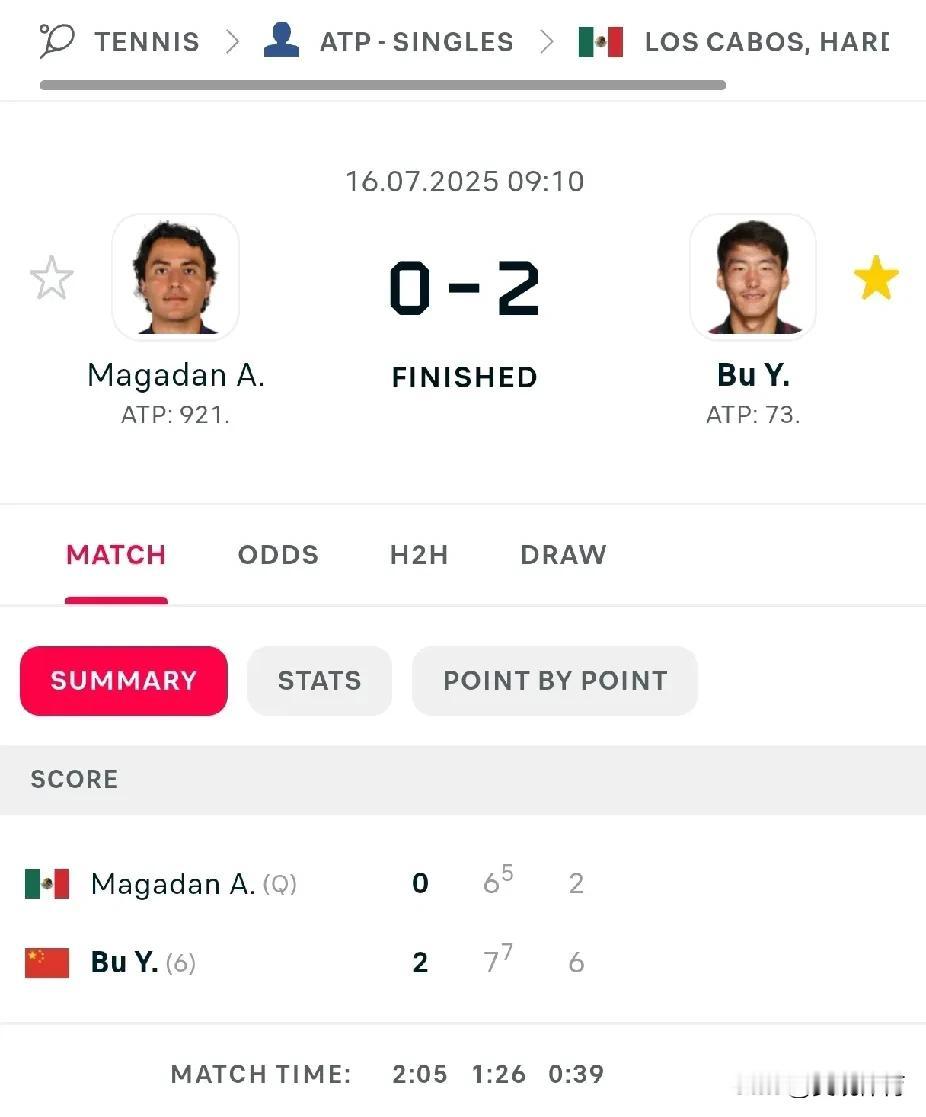Screen dimensions: 926x1117
Task: Favorite Magadan A. with the empty star
Action: click(51, 278)
